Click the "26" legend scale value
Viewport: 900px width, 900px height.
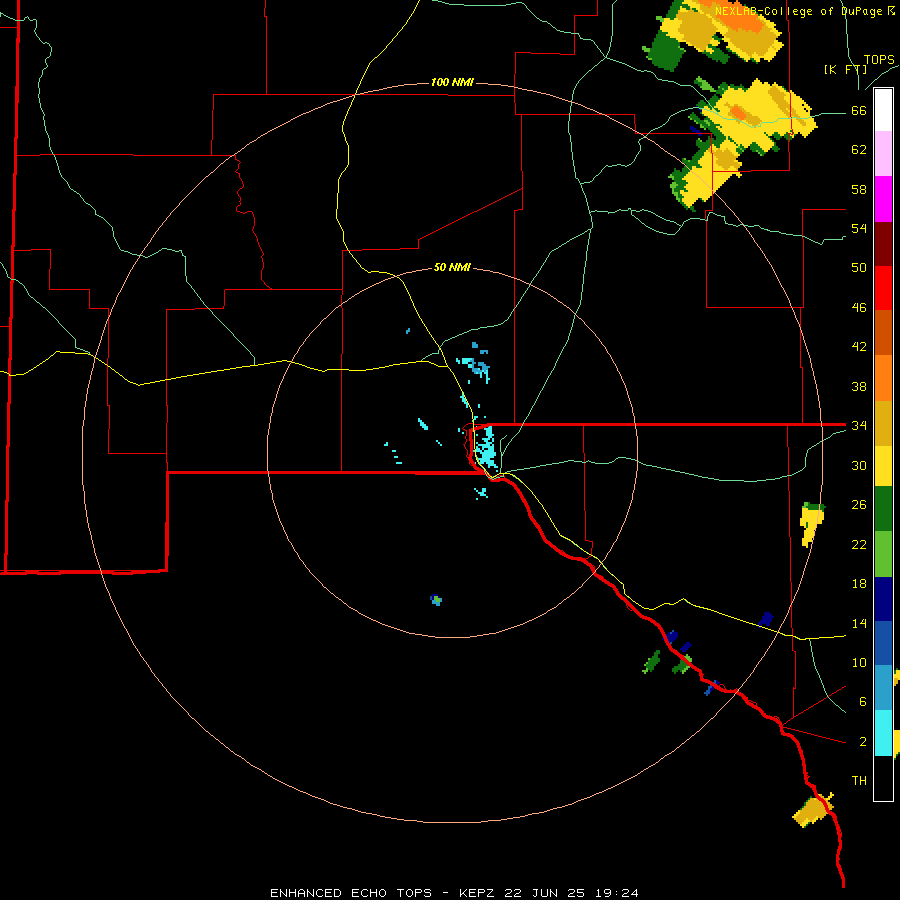(859, 505)
